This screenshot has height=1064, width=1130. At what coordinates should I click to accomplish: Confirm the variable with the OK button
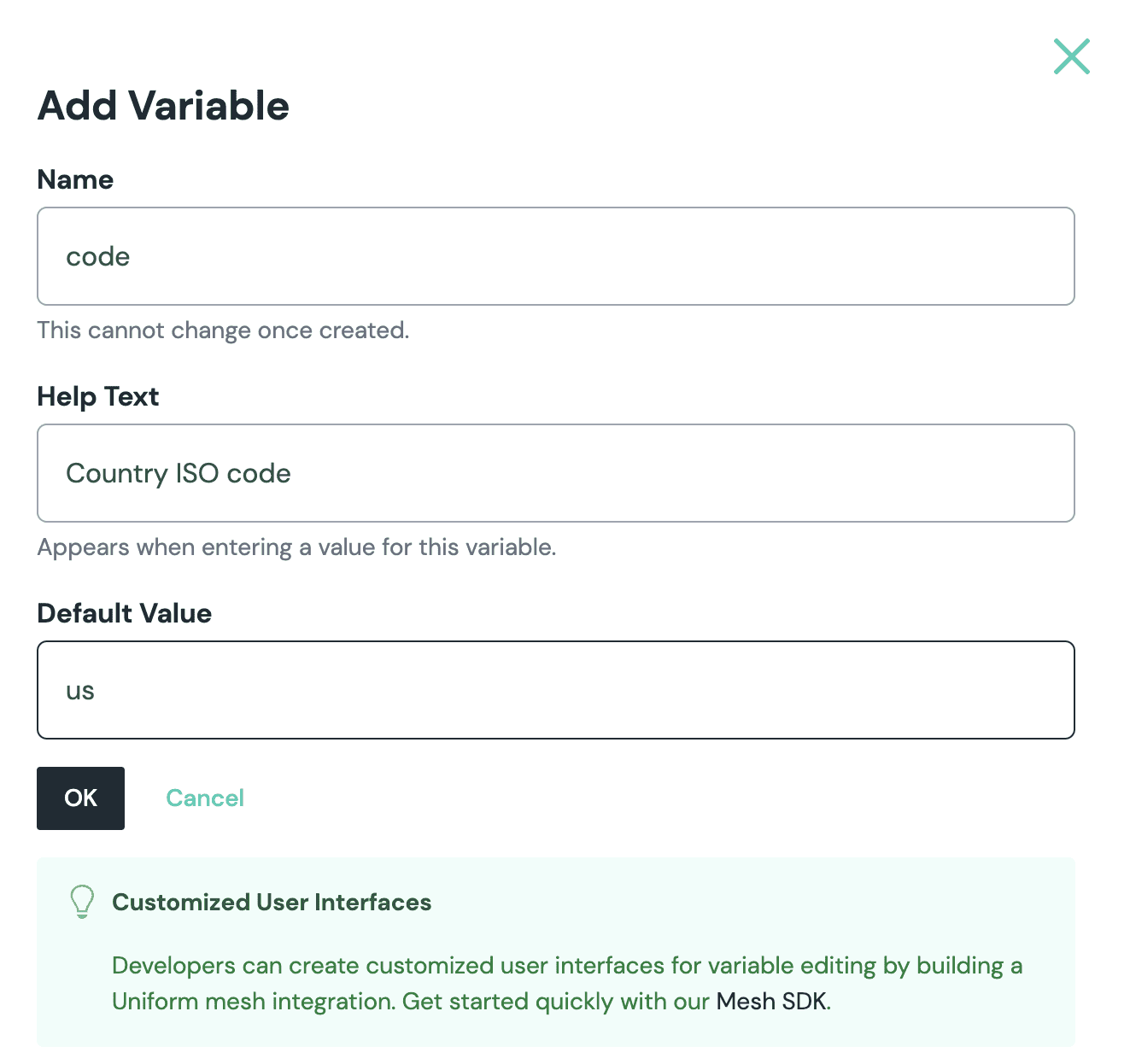click(80, 798)
